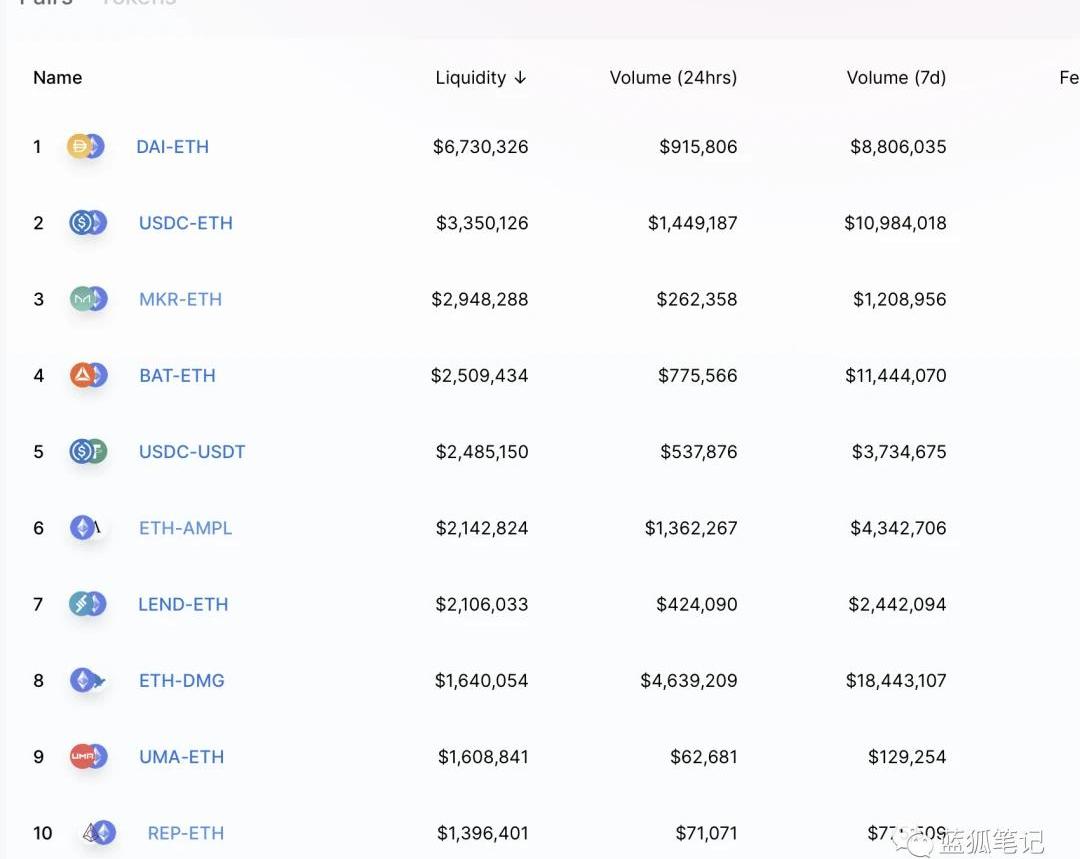Click the DAI-ETH pair token icon
This screenshot has width=1080, height=859.
(85, 146)
